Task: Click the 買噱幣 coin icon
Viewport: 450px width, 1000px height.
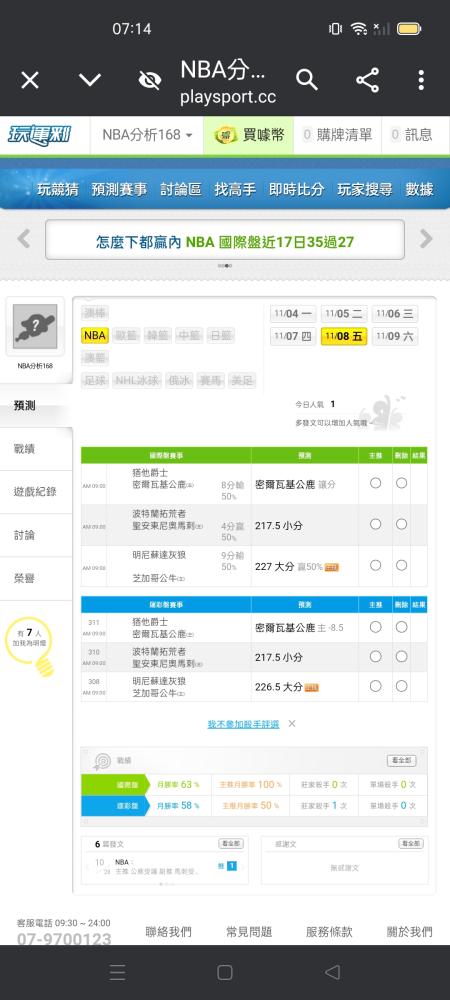Action: pyautogui.click(x=226, y=135)
